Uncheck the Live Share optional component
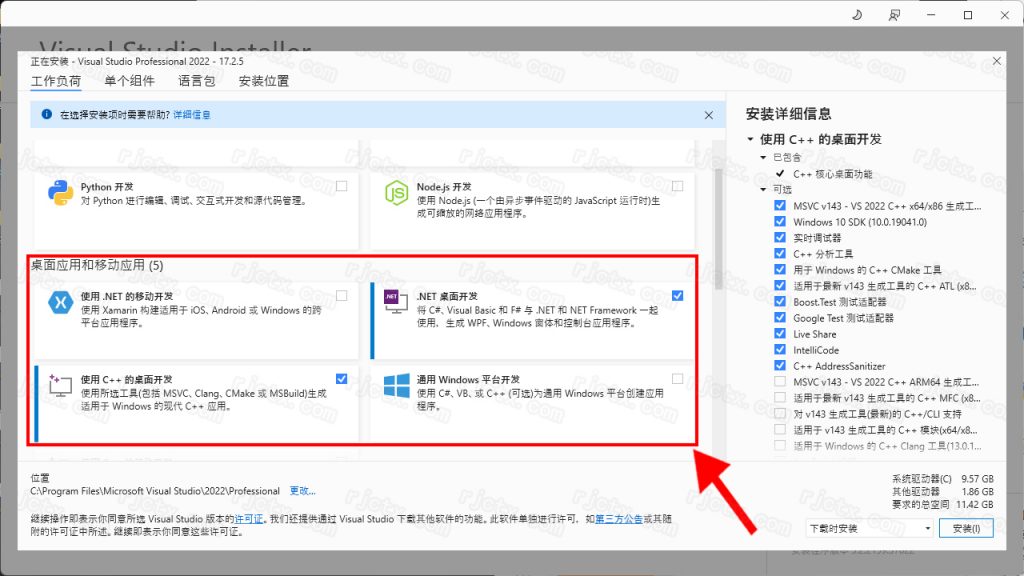The width and height of the screenshot is (1024, 576). [x=780, y=334]
